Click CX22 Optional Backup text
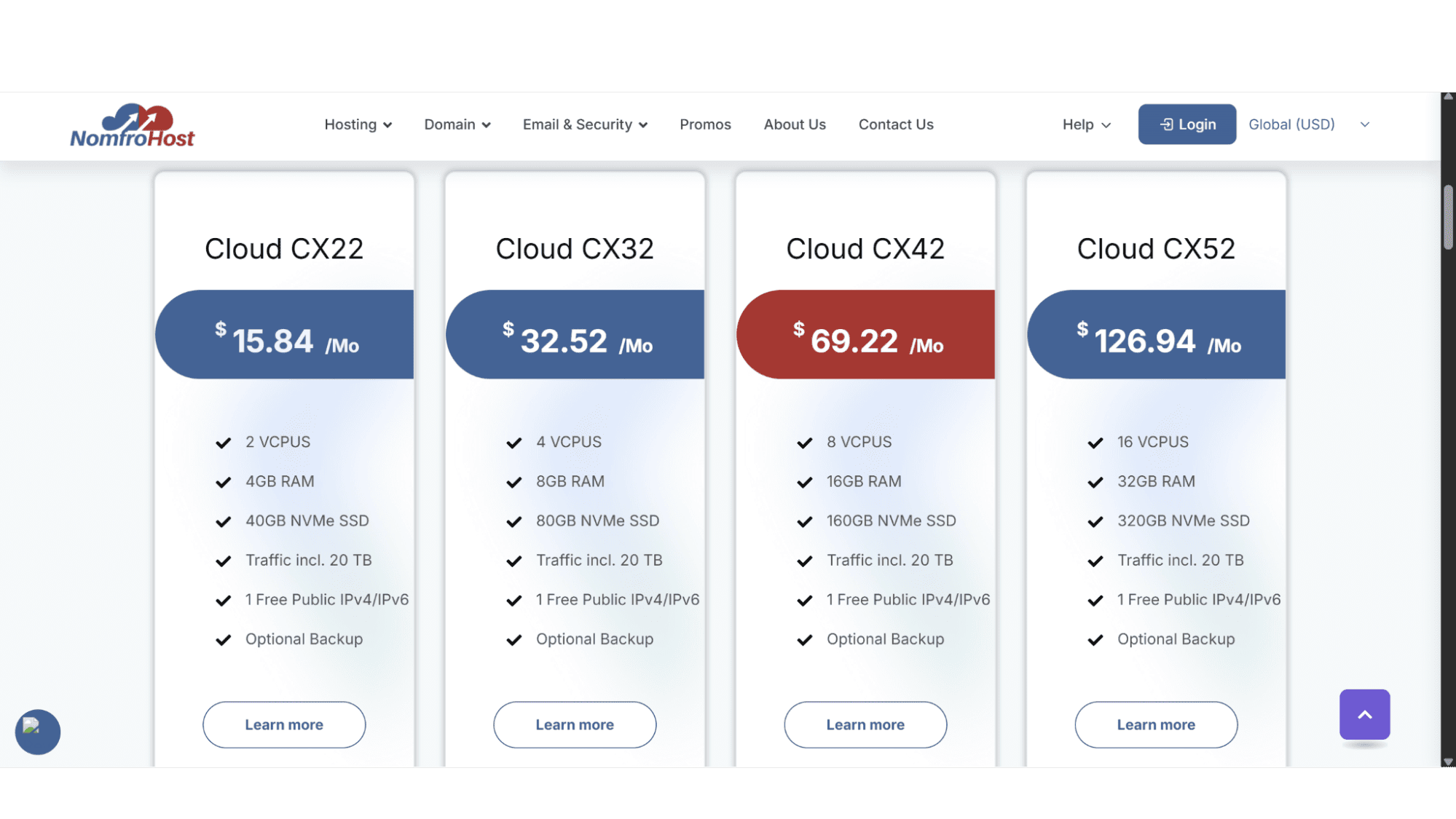 click(x=304, y=638)
